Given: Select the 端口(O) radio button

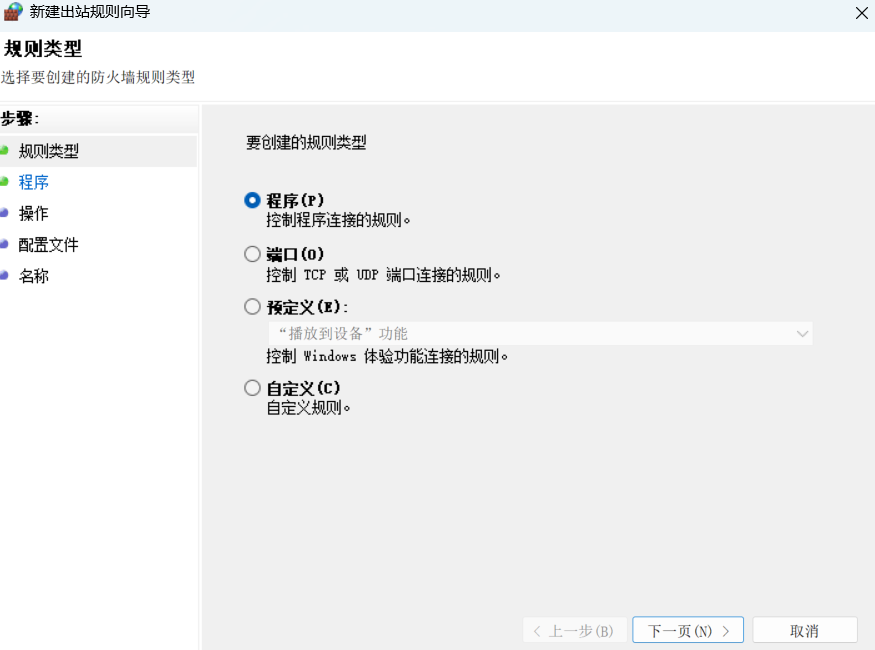Looking at the screenshot, I should click(252, 254).
